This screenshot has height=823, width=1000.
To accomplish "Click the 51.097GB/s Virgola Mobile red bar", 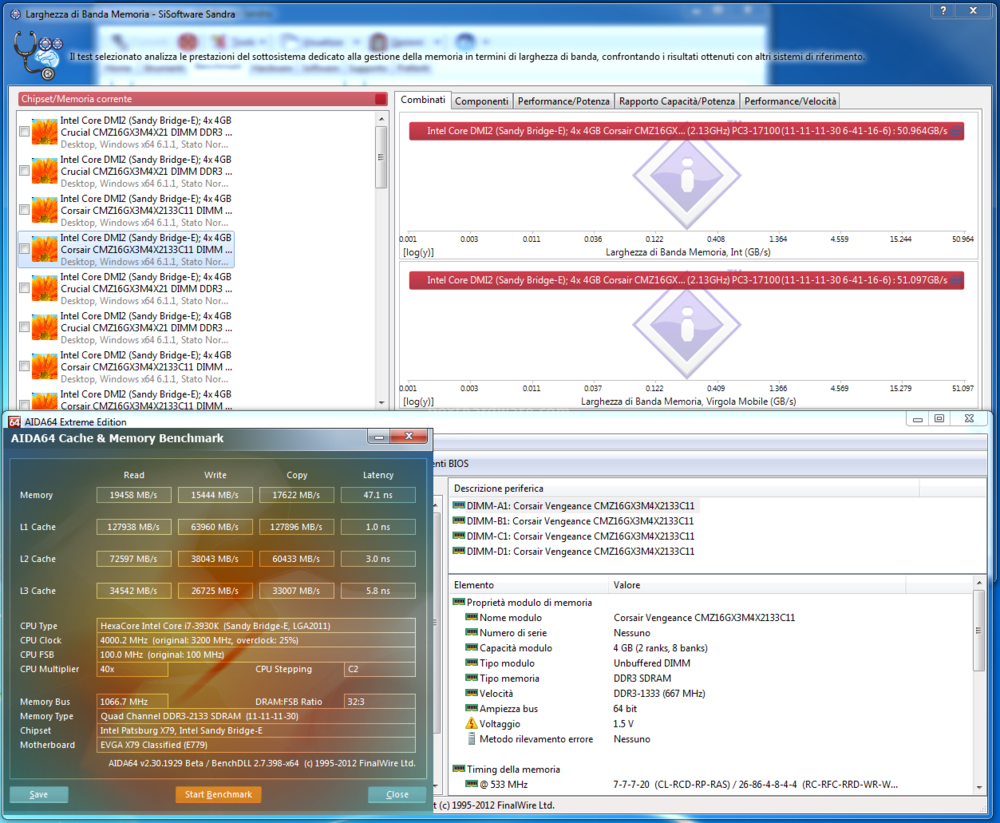I will [x=686, y=280].
